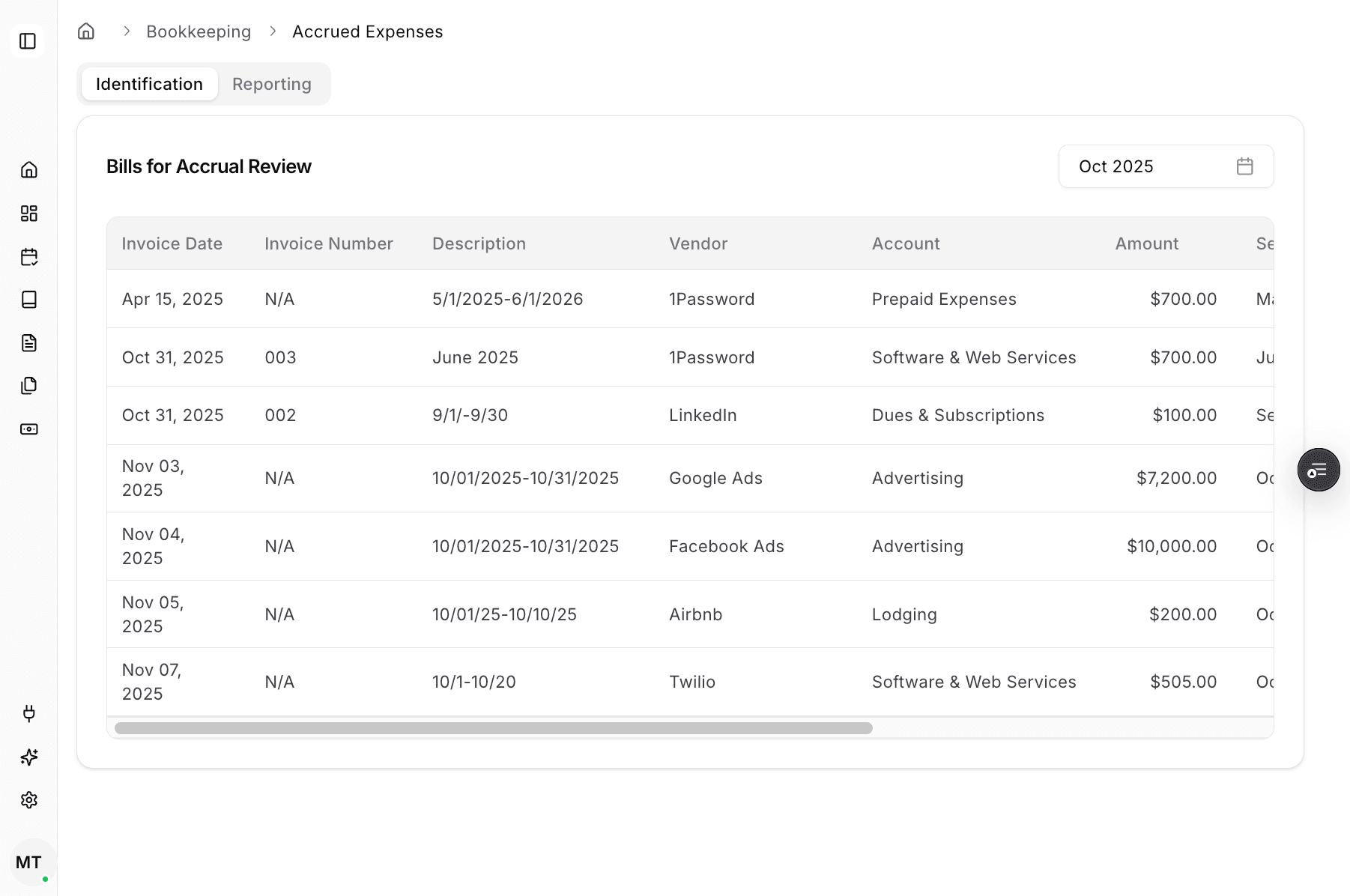Launch the AI sparkles assistant icon
1350x896 pixels.
tap(29, 757)
